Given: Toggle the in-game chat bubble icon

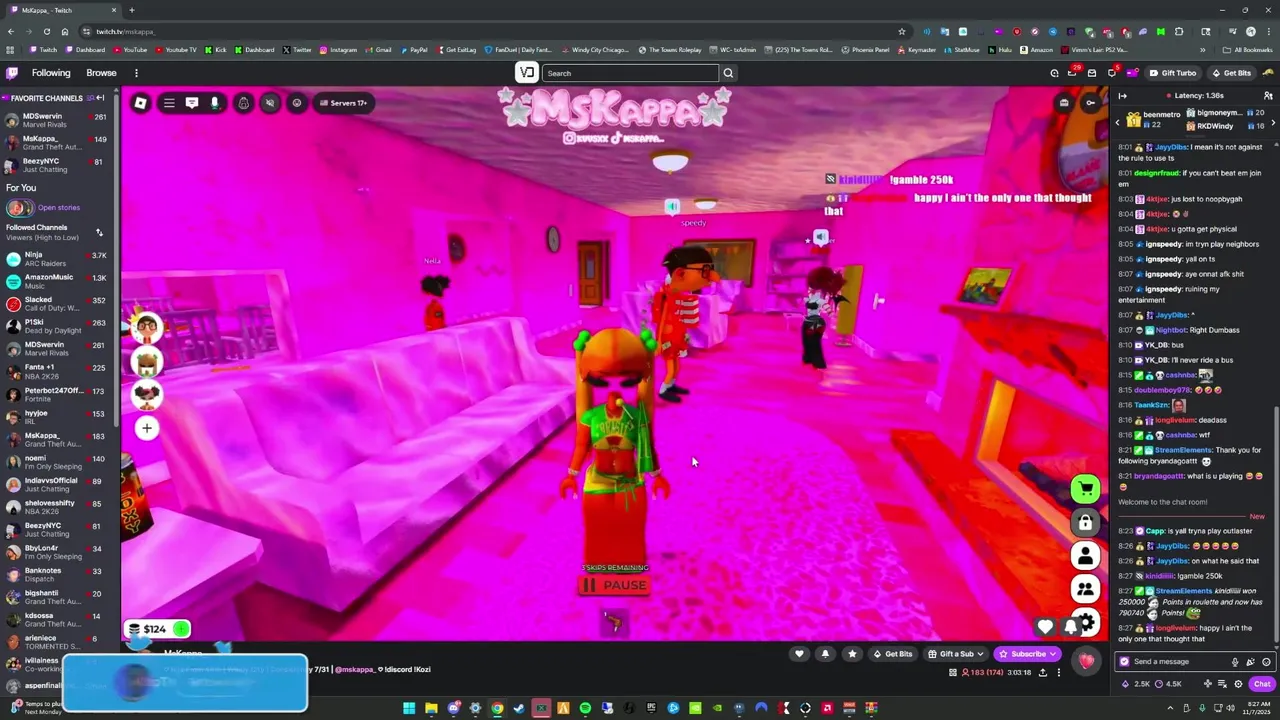Looking at the screenshot, I should 192,103.
